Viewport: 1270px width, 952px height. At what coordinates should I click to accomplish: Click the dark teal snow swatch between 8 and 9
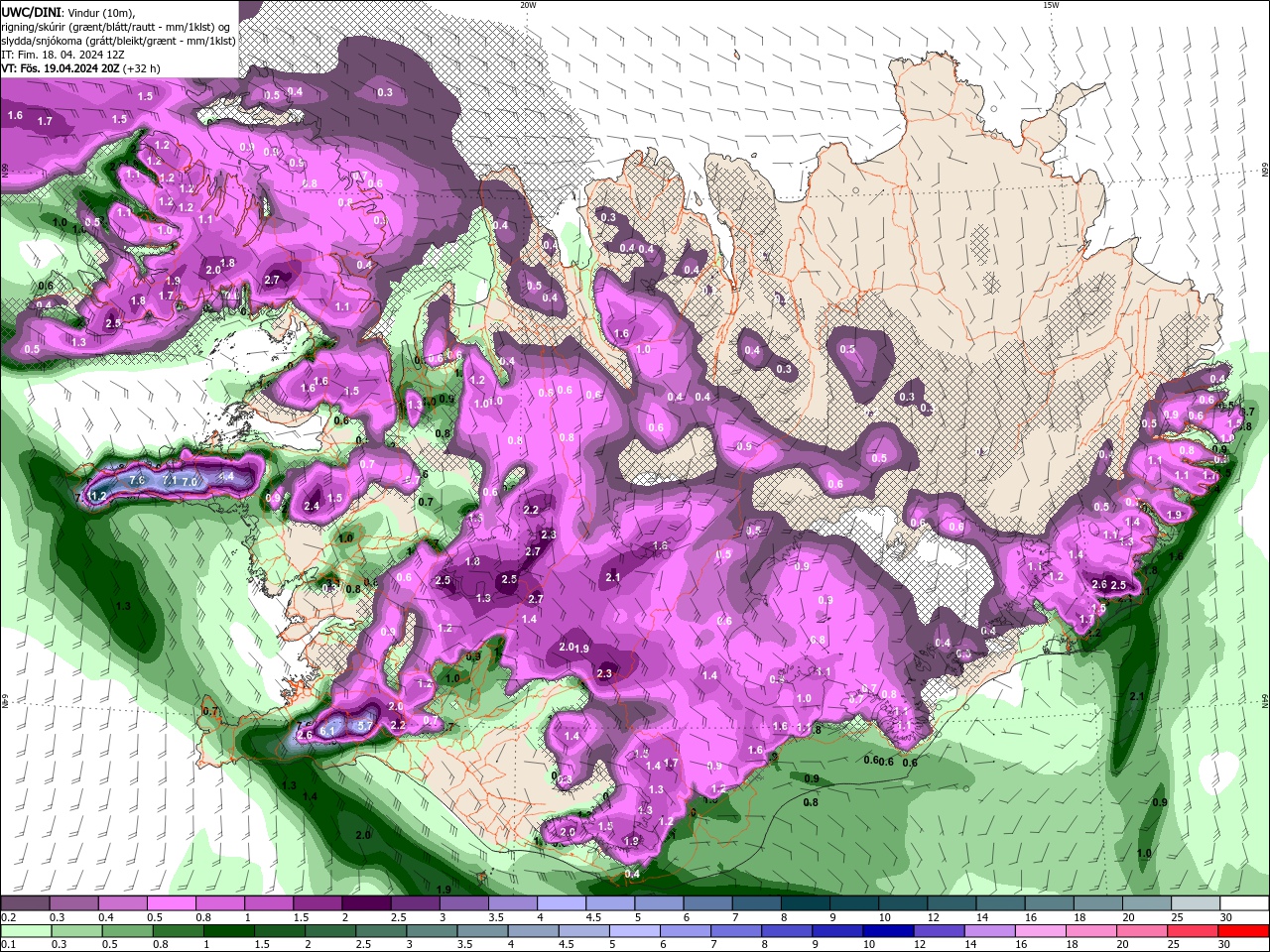(x=806, y=903)
